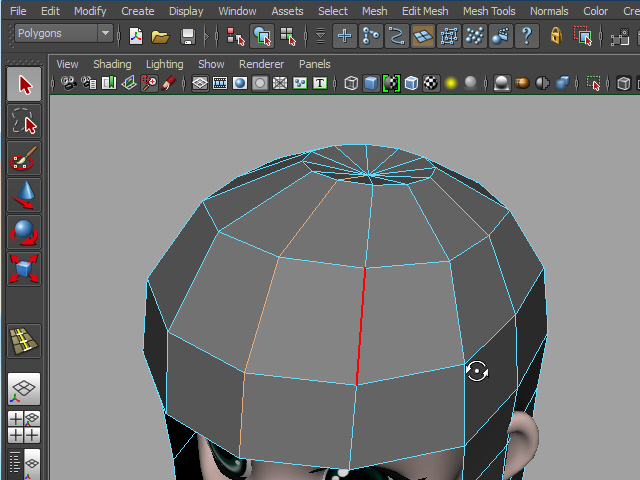Open the Normals menu

pyautogui.click(x=549, y=11)
